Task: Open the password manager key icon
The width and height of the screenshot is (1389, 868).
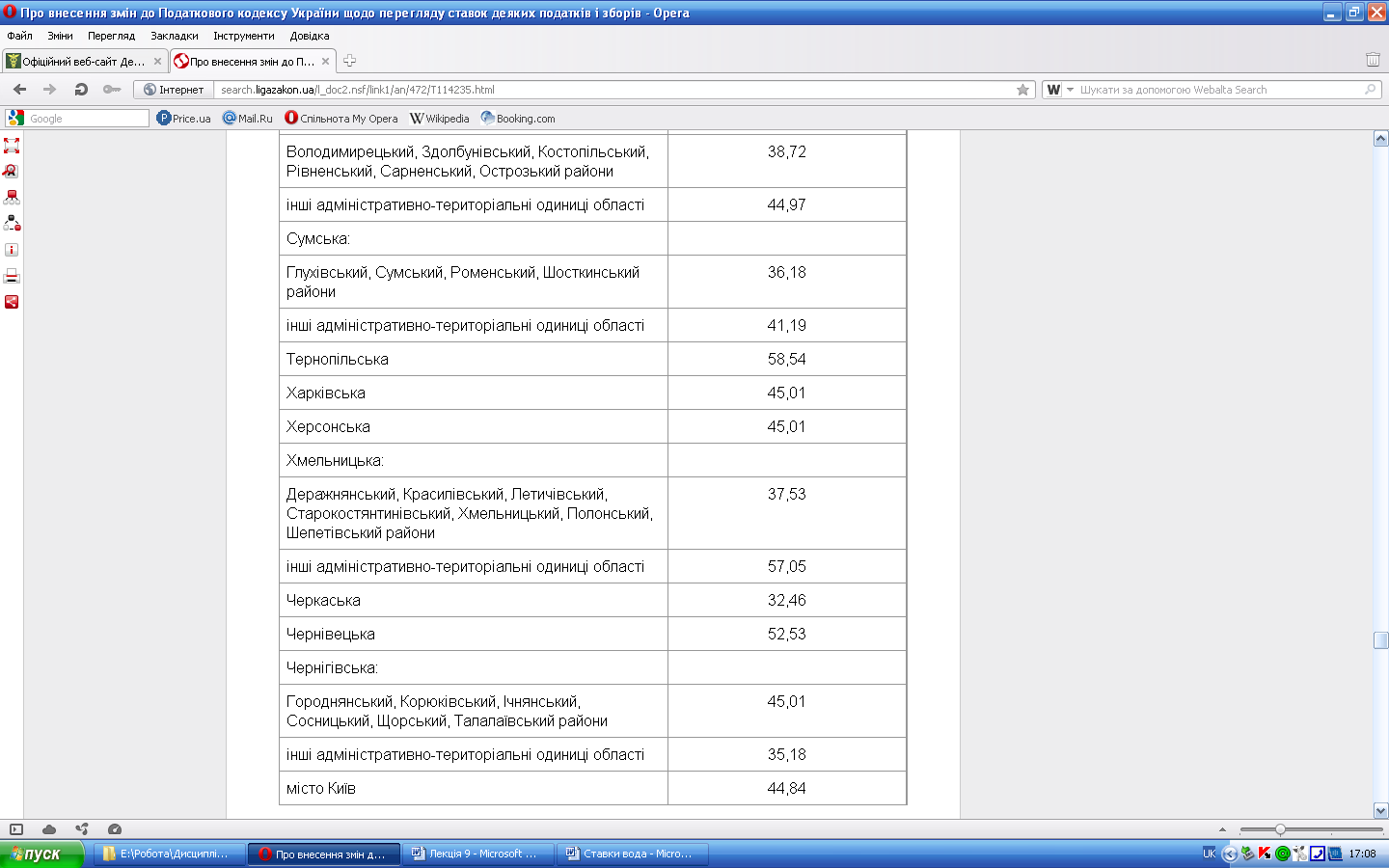Action: click(x=112, y=90)
